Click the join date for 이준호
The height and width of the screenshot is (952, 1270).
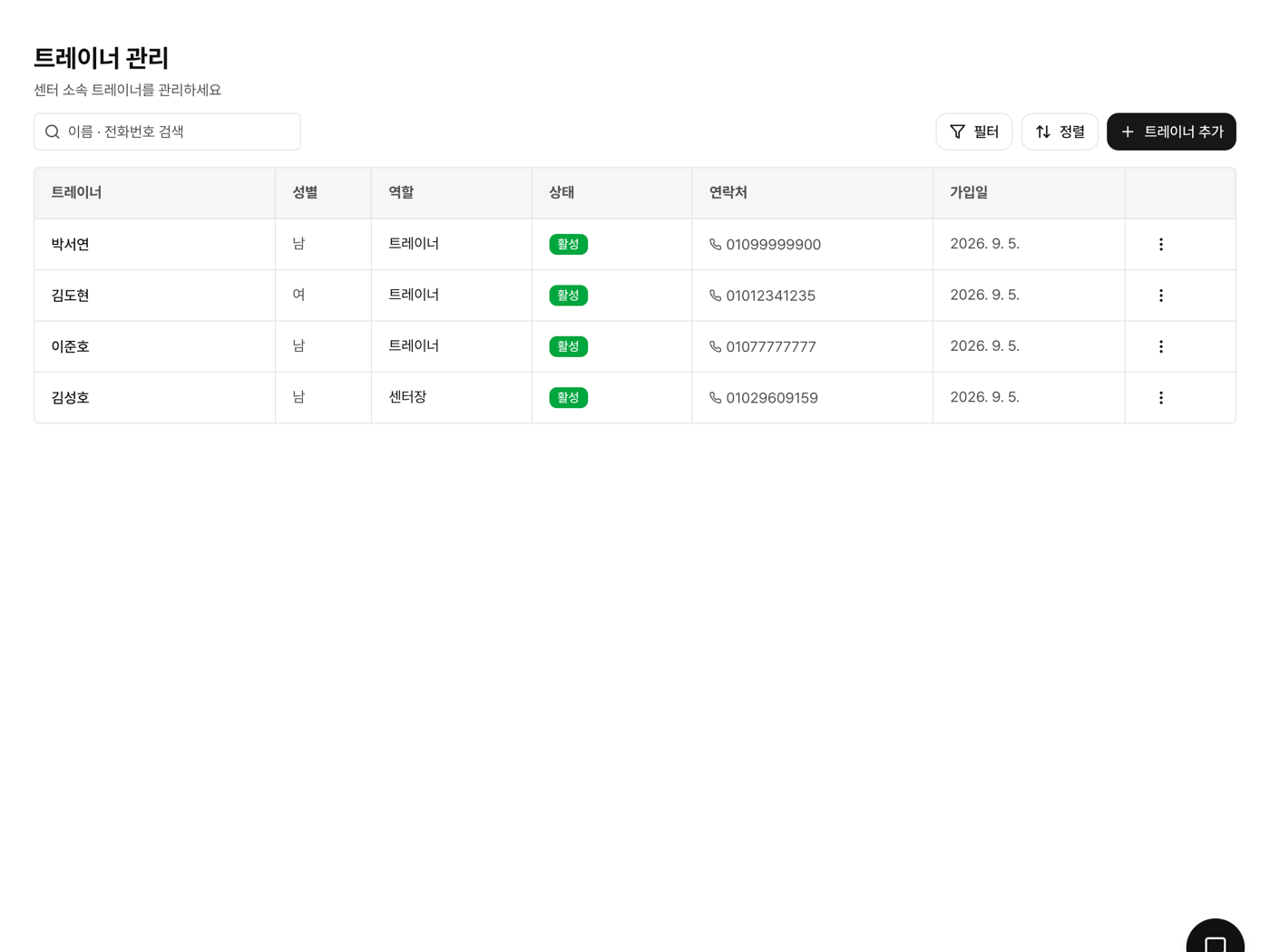[984, 345]
